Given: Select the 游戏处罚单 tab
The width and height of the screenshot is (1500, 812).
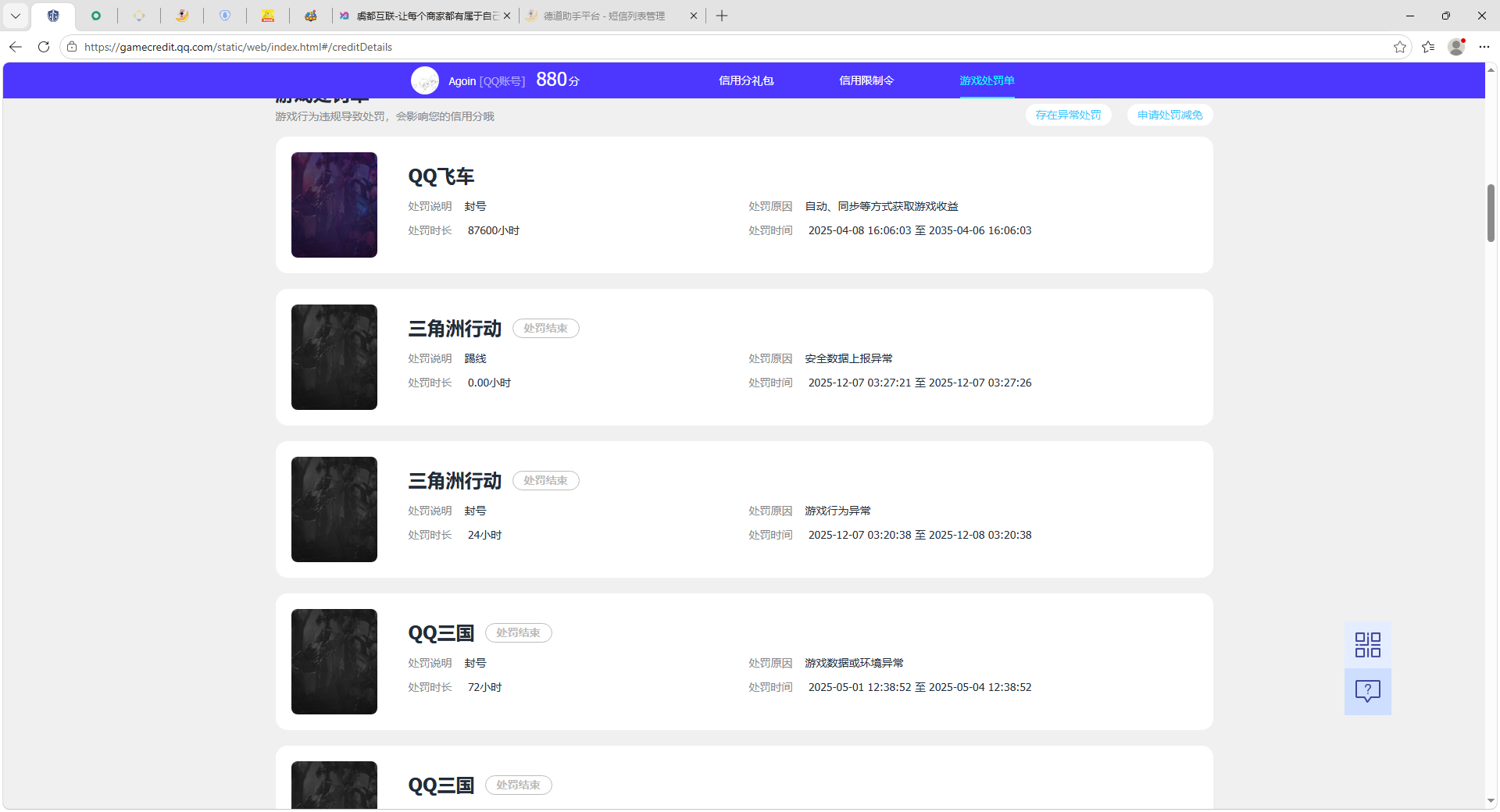Looking at the screenshot, I should [x=987, y=80].
